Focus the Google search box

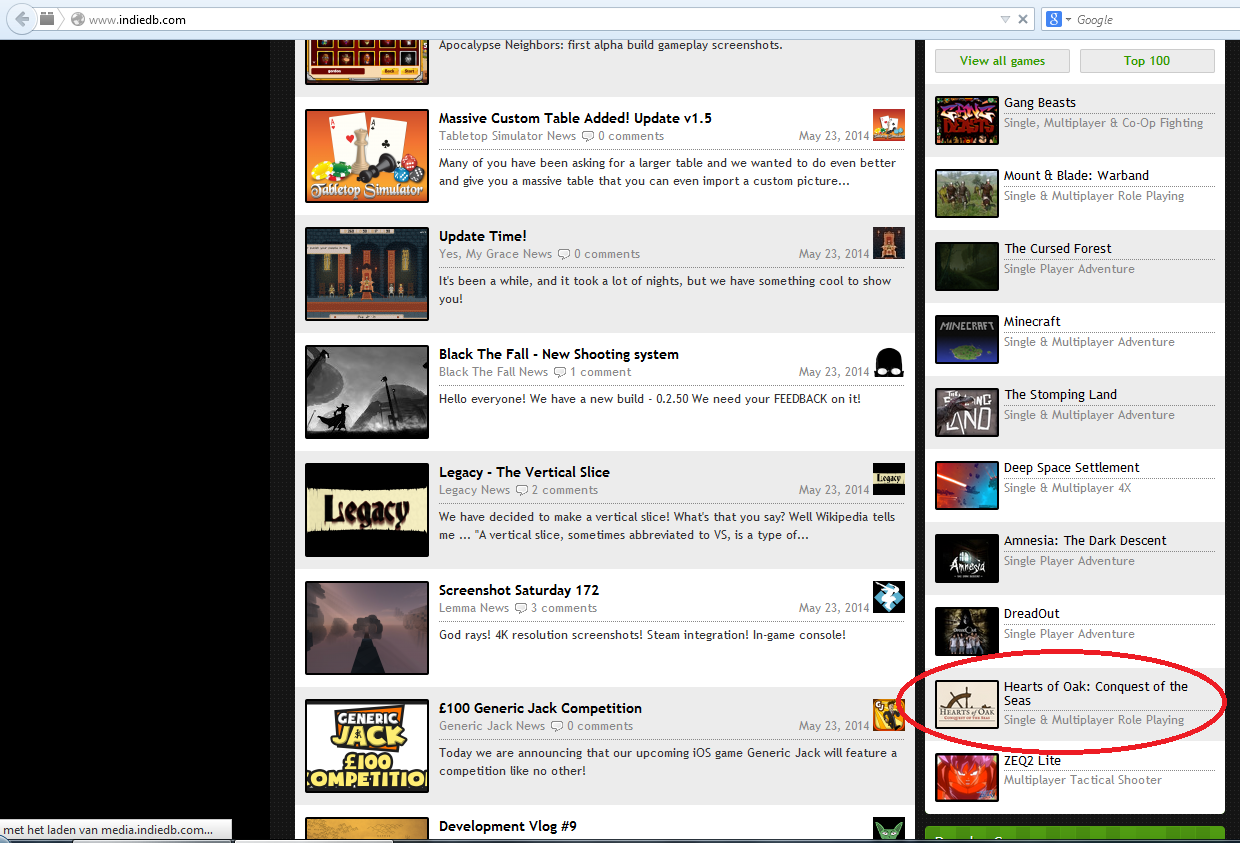coord(1155,20)
